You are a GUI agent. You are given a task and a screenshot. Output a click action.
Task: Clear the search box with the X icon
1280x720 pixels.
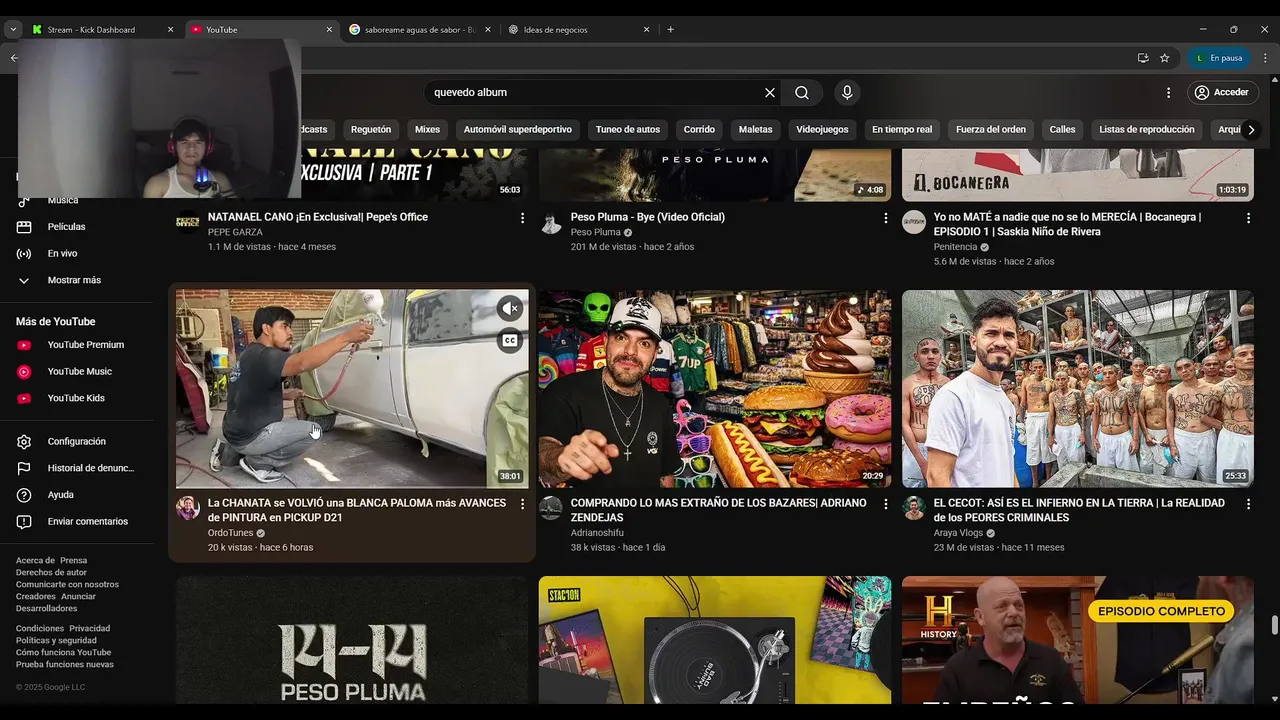tap(770, 92)
